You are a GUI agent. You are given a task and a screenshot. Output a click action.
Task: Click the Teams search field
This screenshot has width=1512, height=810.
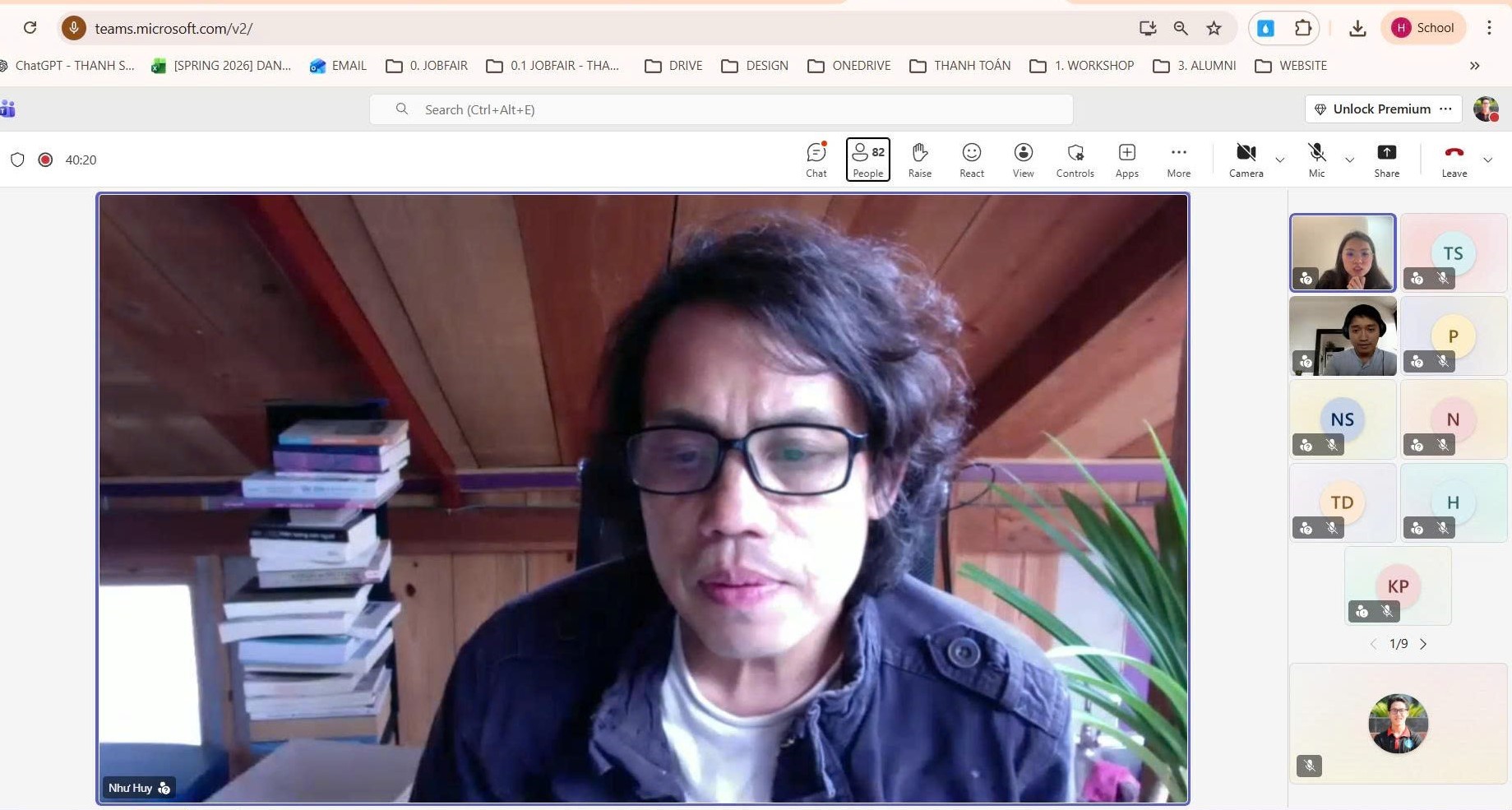tap(720, 109)
